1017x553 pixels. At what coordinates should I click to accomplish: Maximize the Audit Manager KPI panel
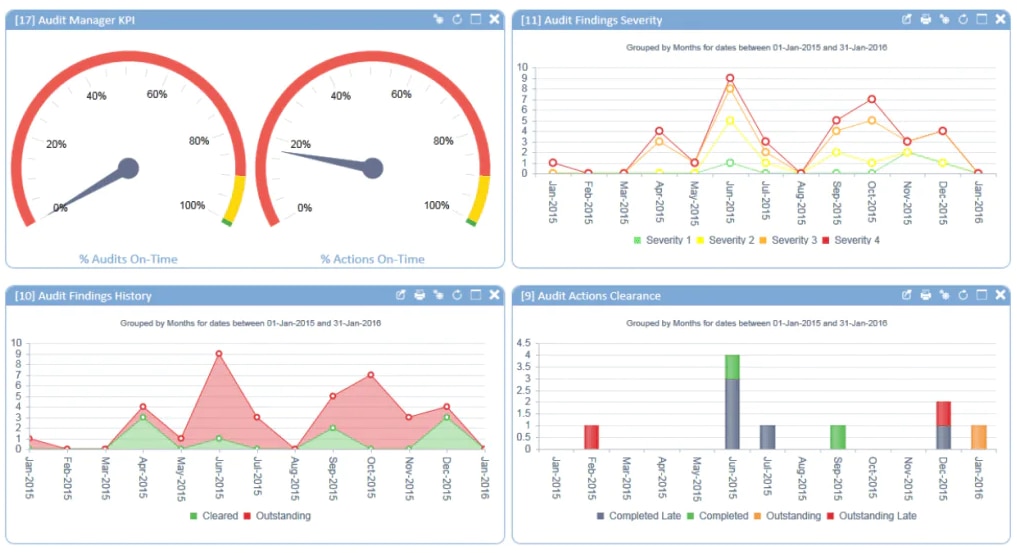475,19
